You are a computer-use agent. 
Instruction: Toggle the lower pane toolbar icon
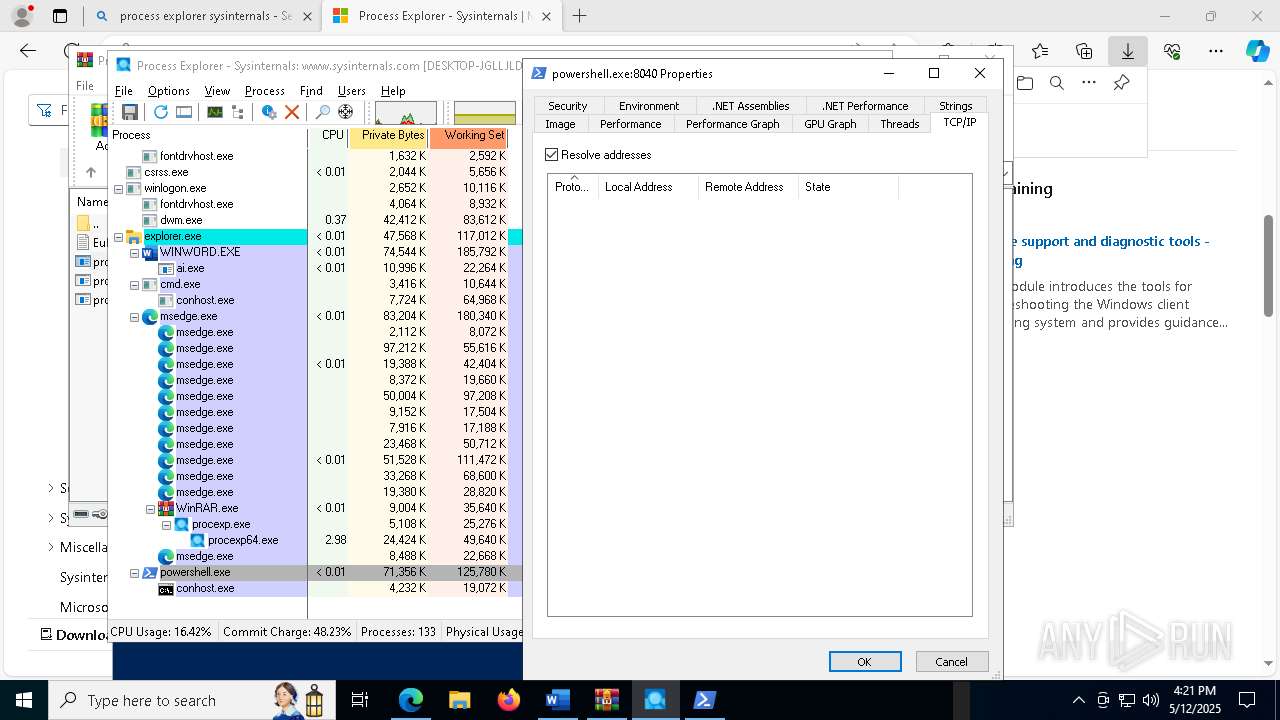coord(184,112)
